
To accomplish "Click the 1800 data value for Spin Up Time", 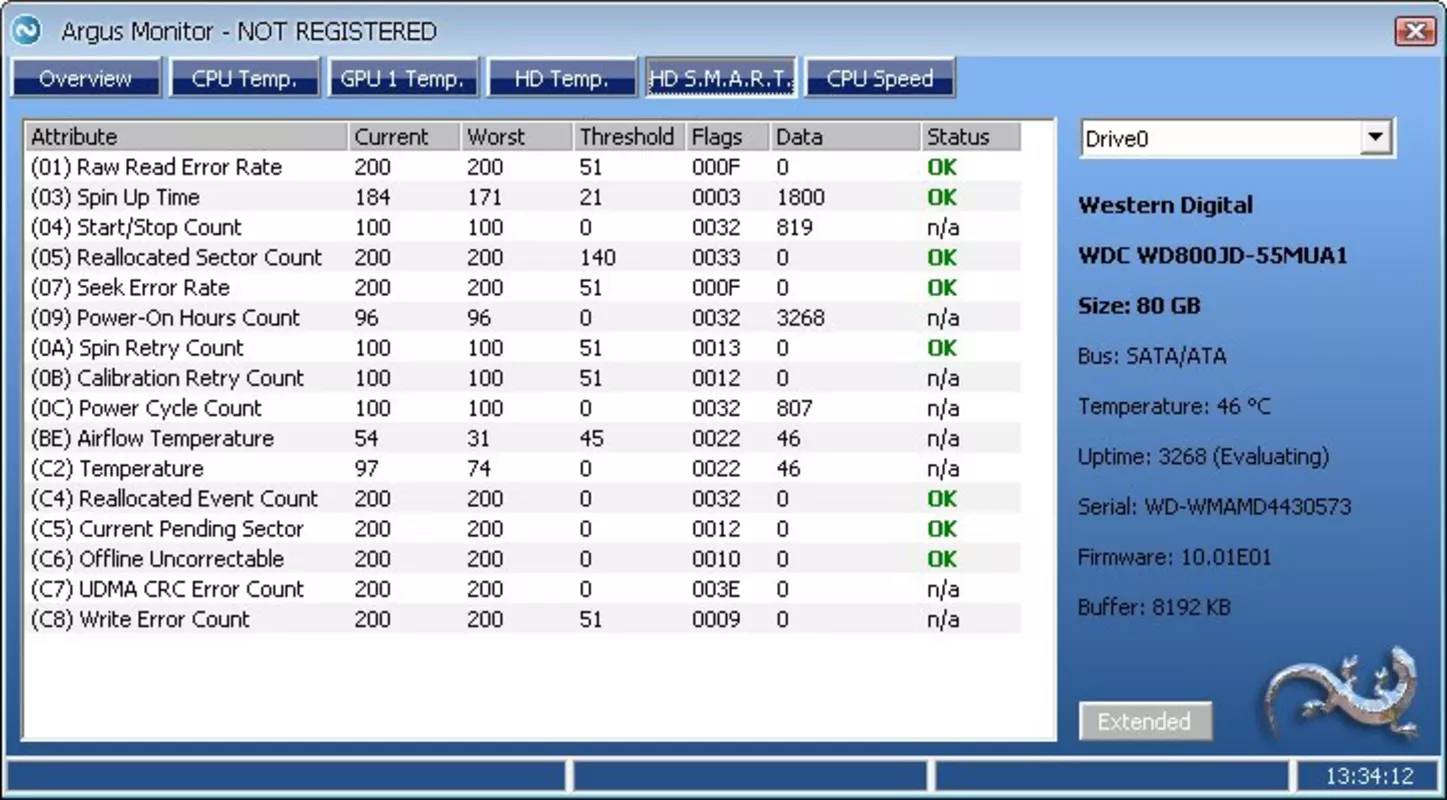I will [x=800, y=197].
